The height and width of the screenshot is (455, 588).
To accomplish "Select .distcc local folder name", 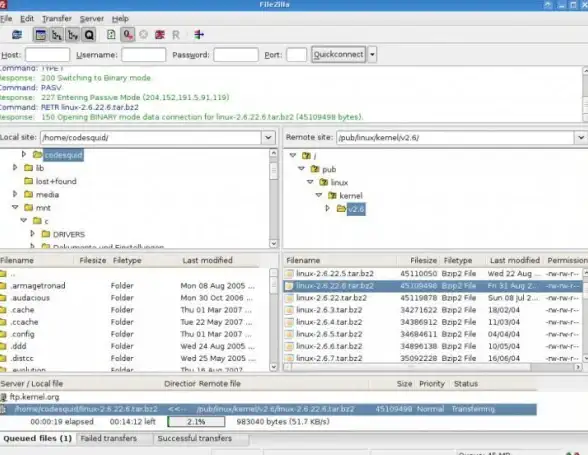I will click(x=22, y=358).
